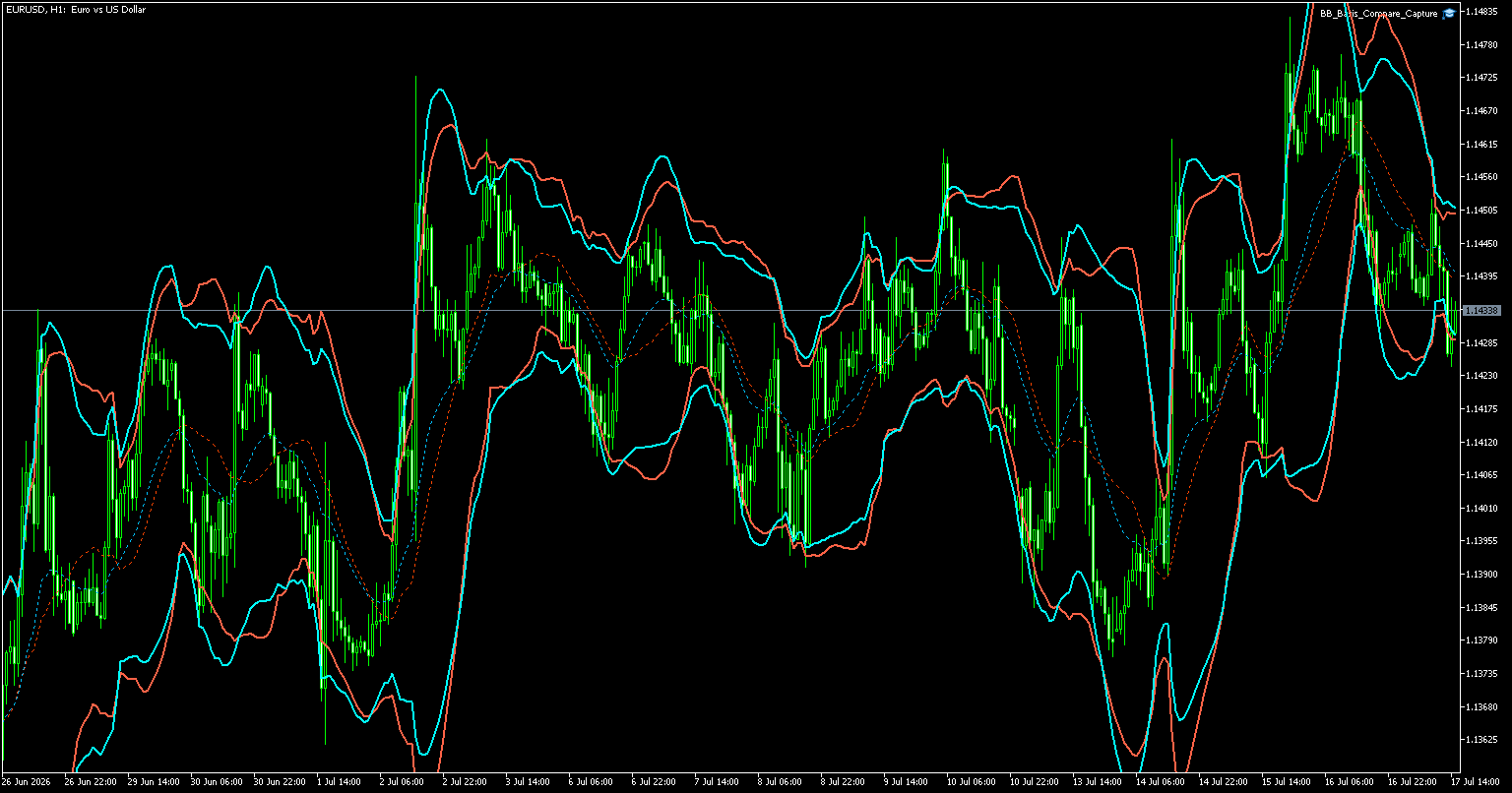Click the 1.13735 price scale label
1512x793 pixels.
coord(1481,674)
